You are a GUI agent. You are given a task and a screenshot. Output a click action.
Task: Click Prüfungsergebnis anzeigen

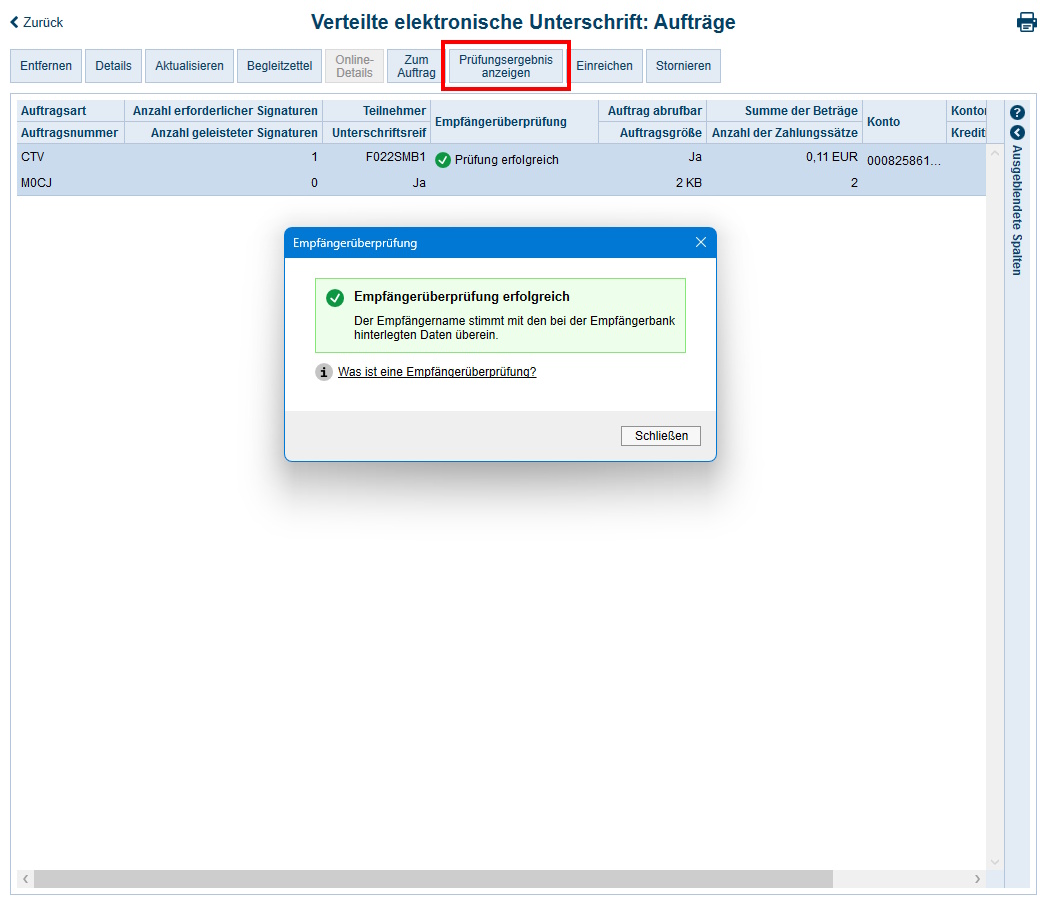(x=505, y=65)
